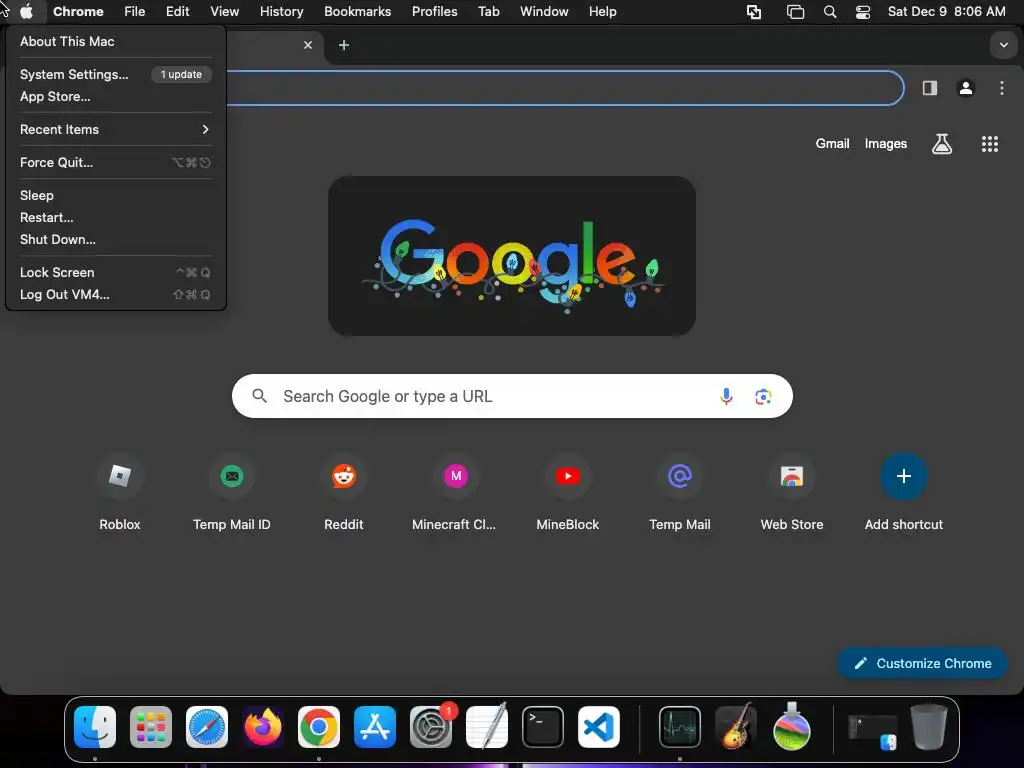Viewport: 1024px width, 768px height.
Task: Open Control Center in menu bar
Action: coord(863,12)
